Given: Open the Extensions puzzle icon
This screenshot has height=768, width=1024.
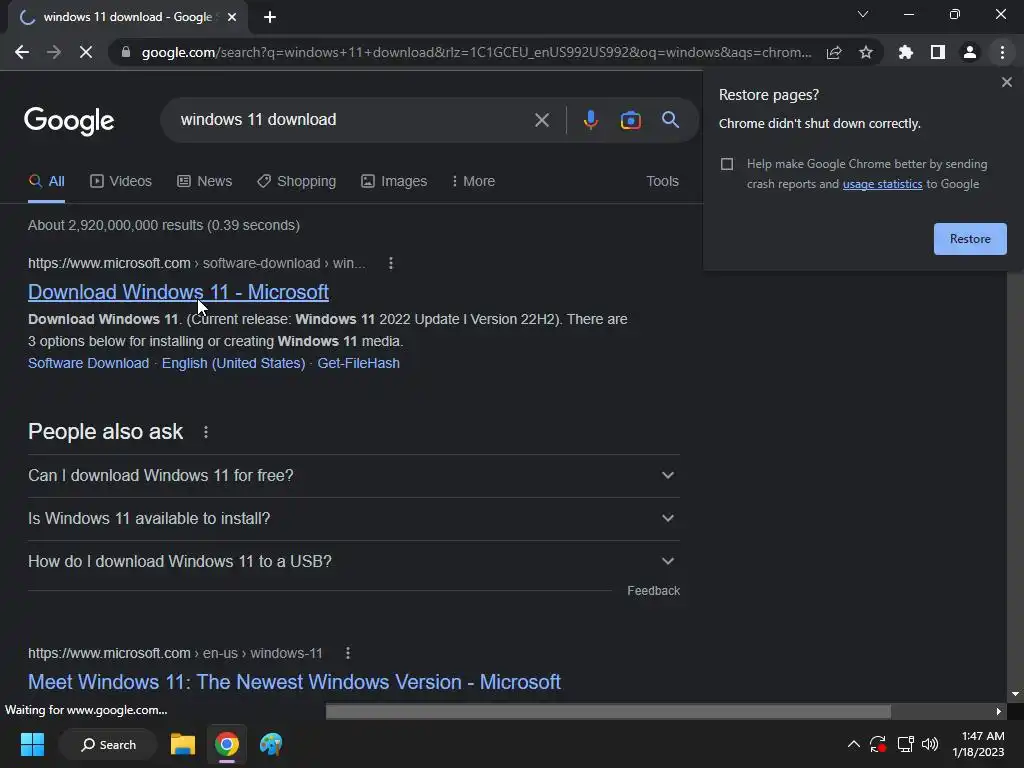Looking at the screenshot, I should pos(906,52).
